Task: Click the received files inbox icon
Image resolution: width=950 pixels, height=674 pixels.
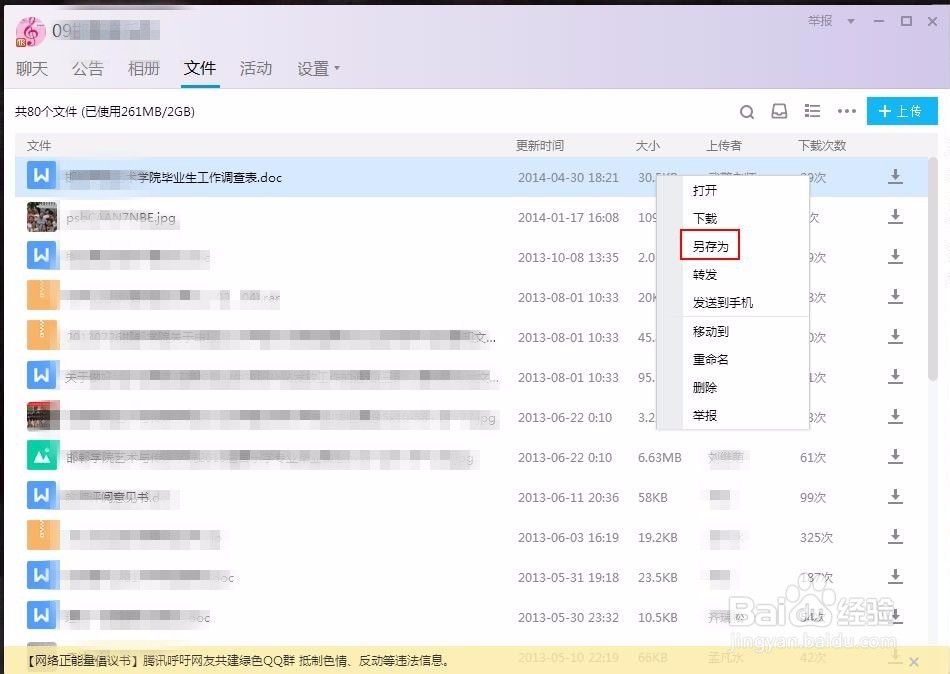Action: 779,111
